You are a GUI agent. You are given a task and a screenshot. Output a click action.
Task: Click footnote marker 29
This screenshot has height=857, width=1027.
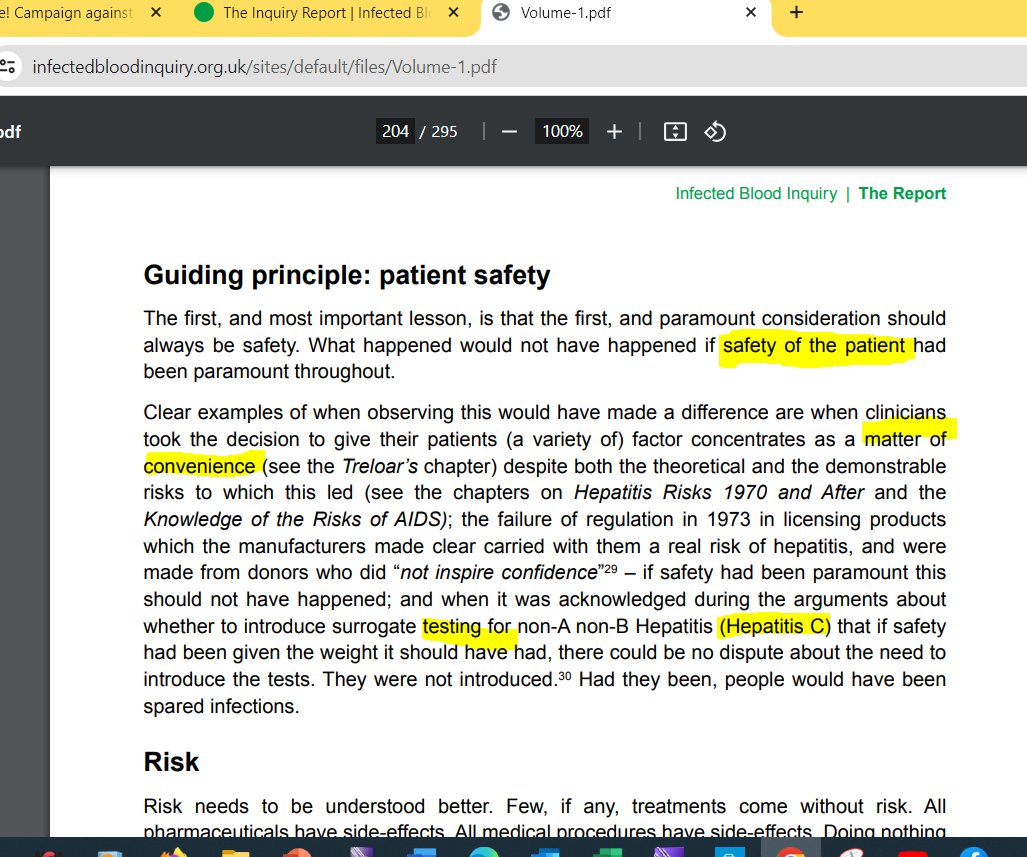point(610,568)
